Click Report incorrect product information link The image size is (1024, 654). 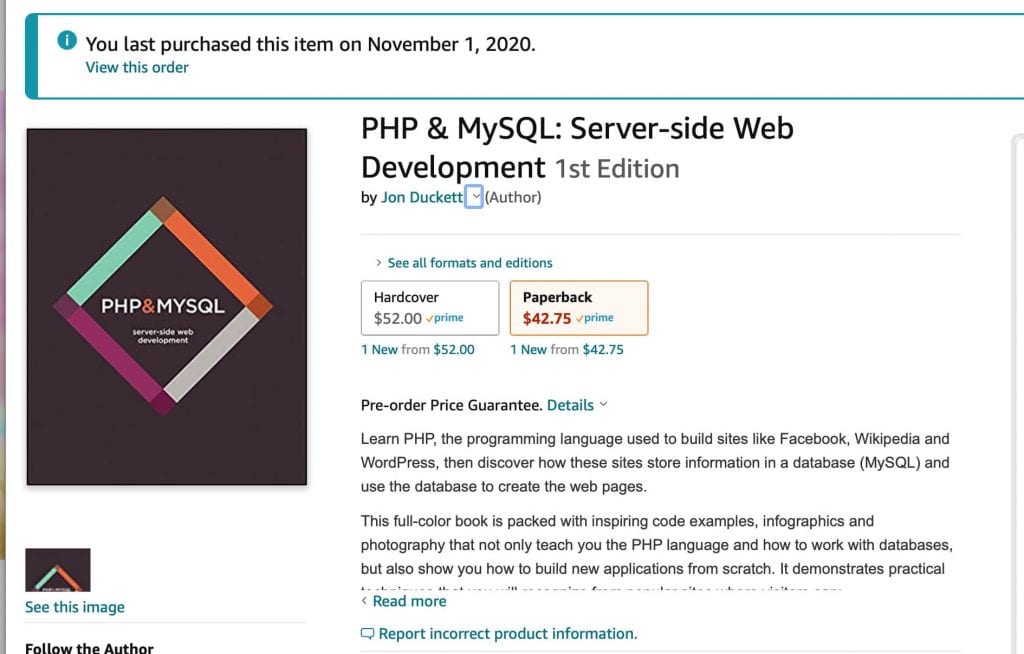pos(508,634)
